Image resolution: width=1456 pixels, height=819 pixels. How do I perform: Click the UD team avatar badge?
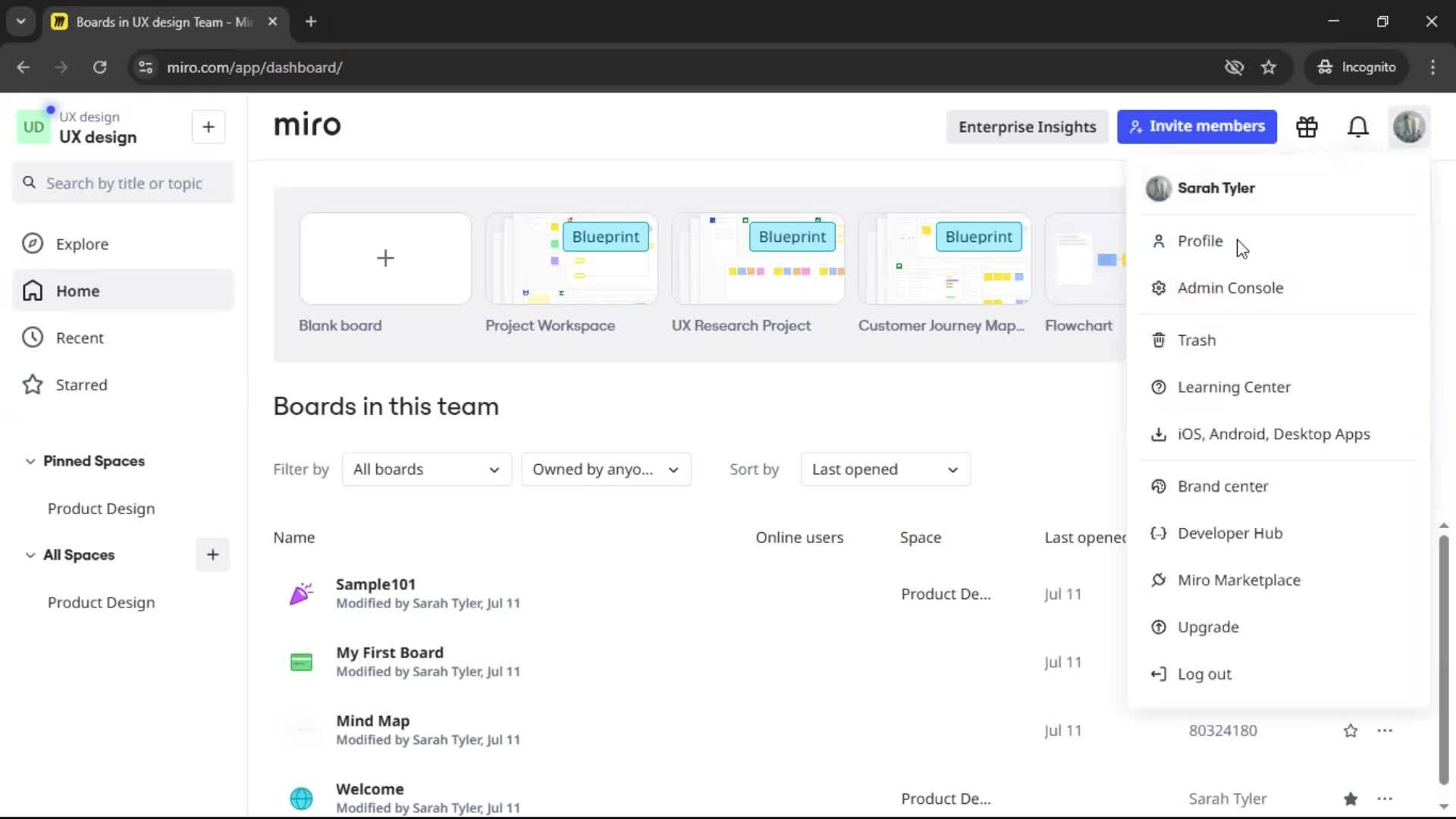coord(33,127)
